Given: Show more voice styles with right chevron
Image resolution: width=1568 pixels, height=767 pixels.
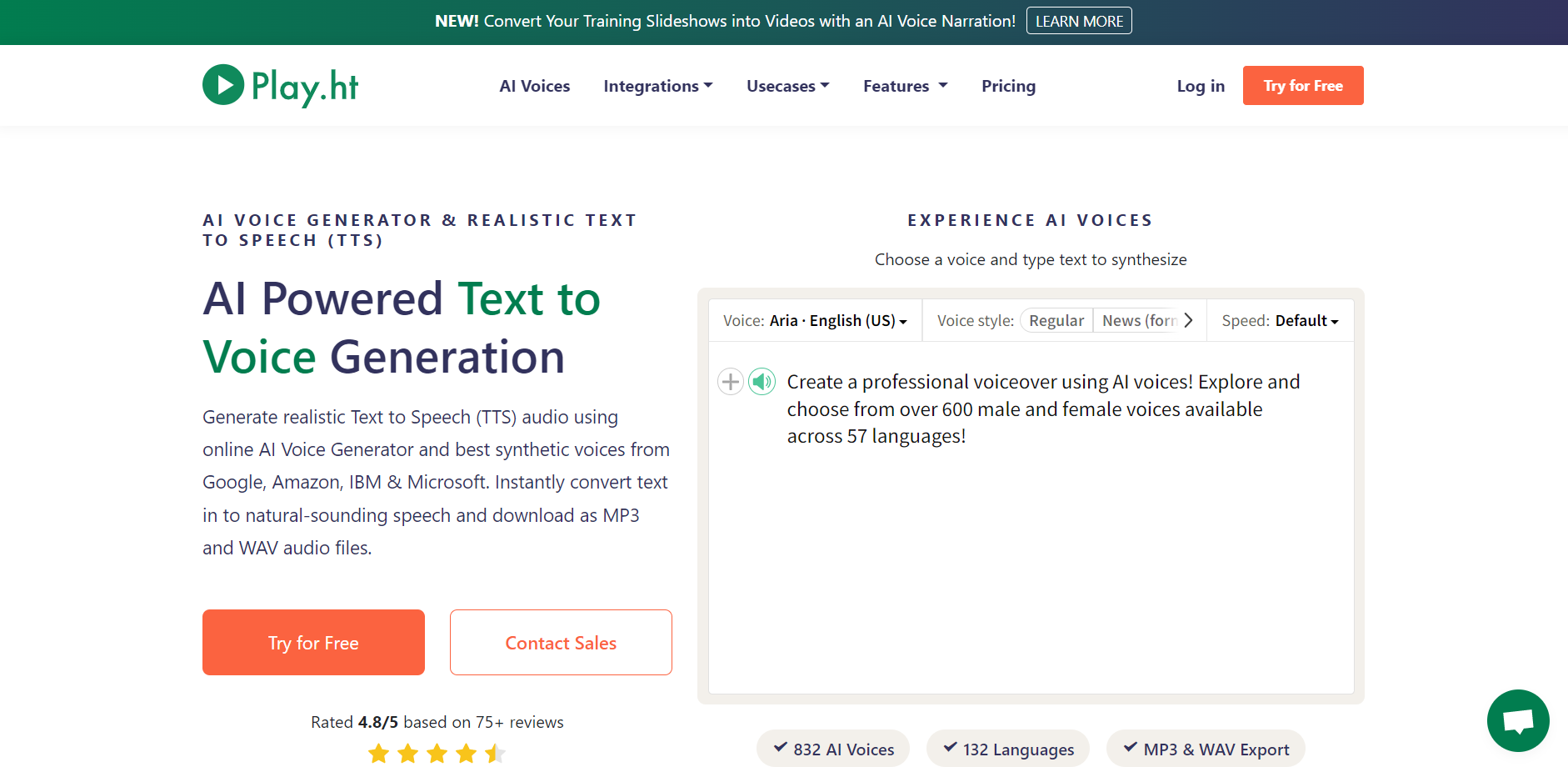Looking at the screenshot, I should [x=1189, y=320].
